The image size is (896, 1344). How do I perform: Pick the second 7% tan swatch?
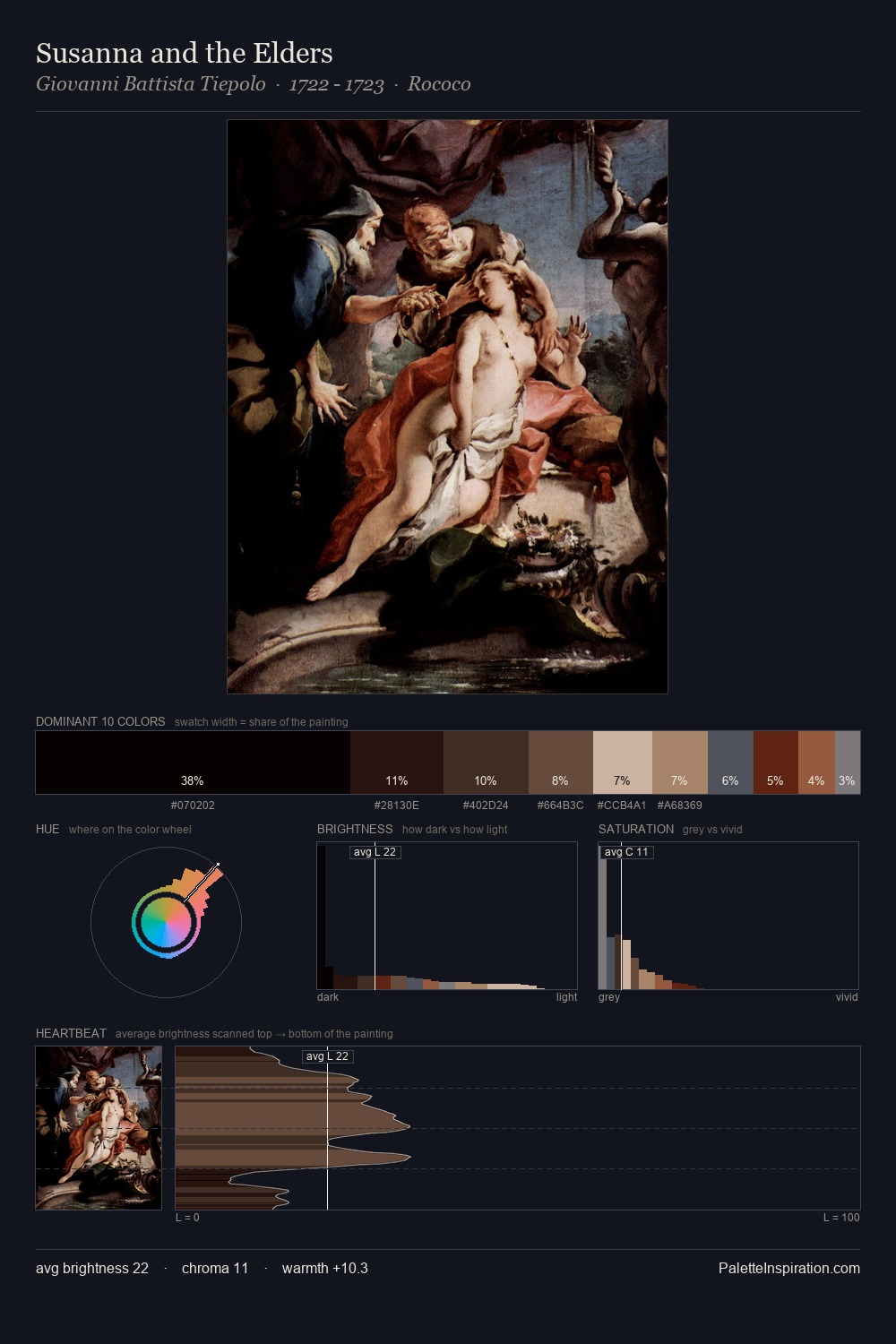click(x=680, y=762)
